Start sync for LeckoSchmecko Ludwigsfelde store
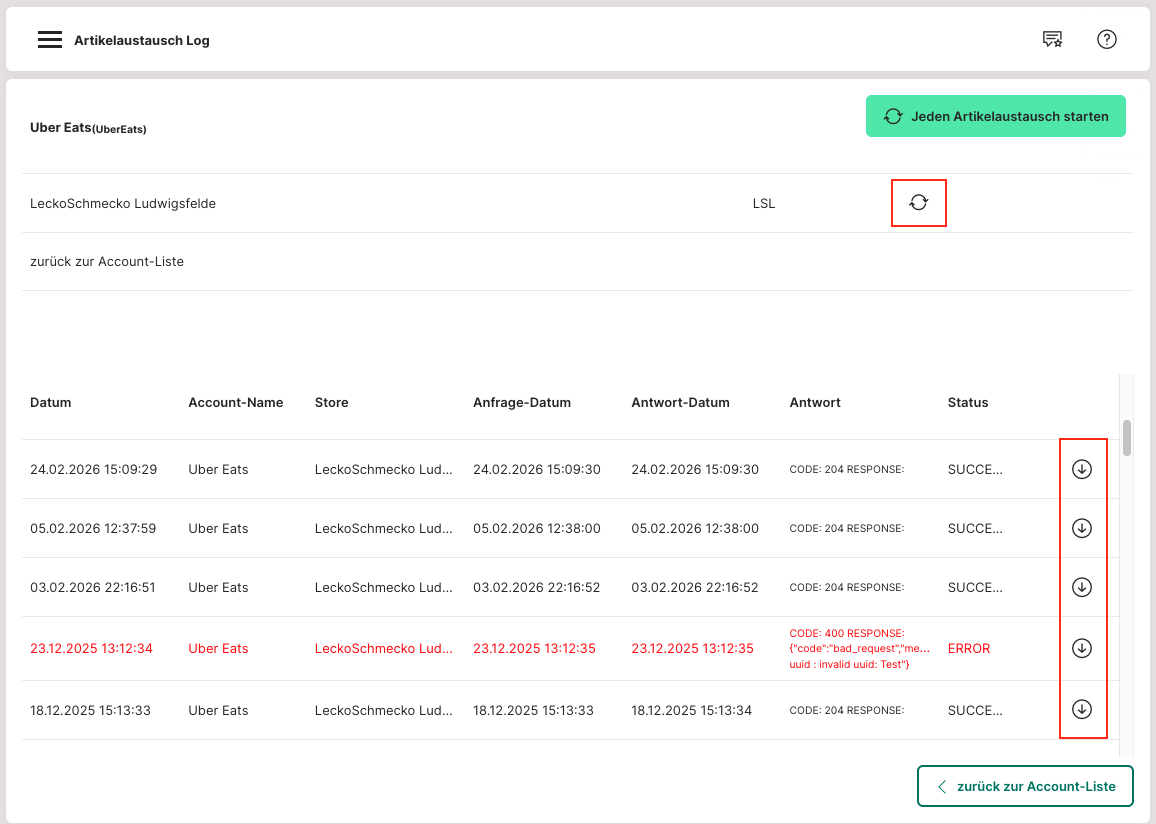The width and height of the screenshot is (1156, 824). click(x=918, y=203)
